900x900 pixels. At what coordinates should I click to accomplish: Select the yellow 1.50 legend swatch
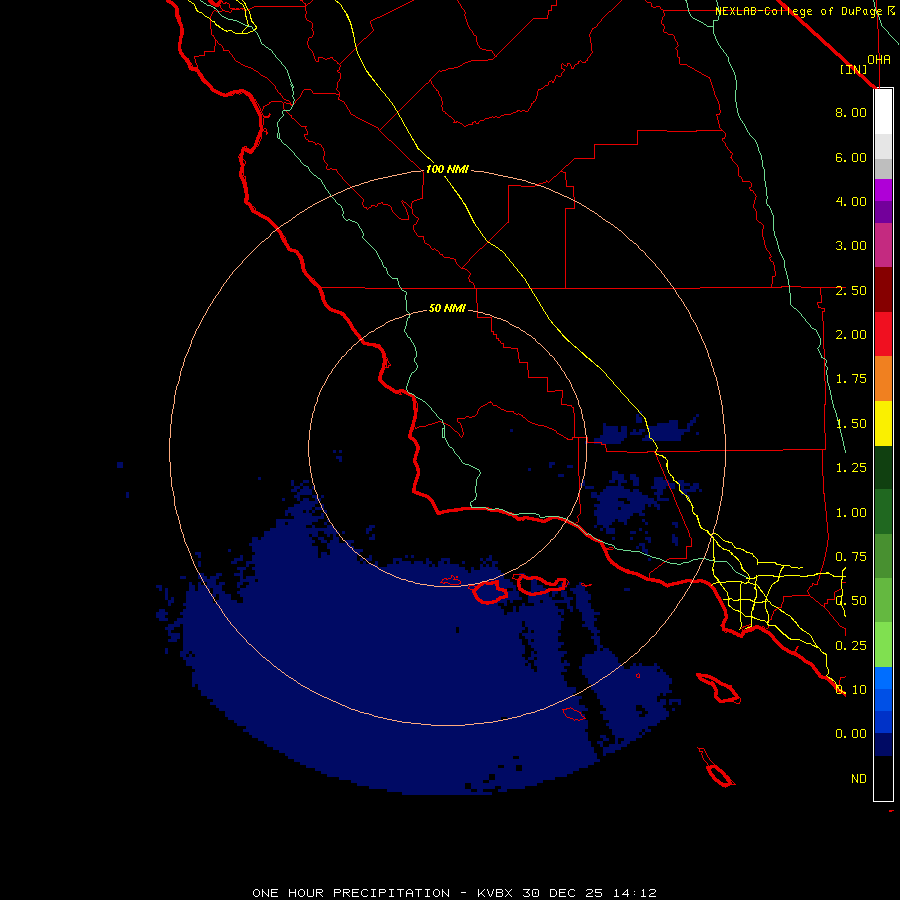883,423
